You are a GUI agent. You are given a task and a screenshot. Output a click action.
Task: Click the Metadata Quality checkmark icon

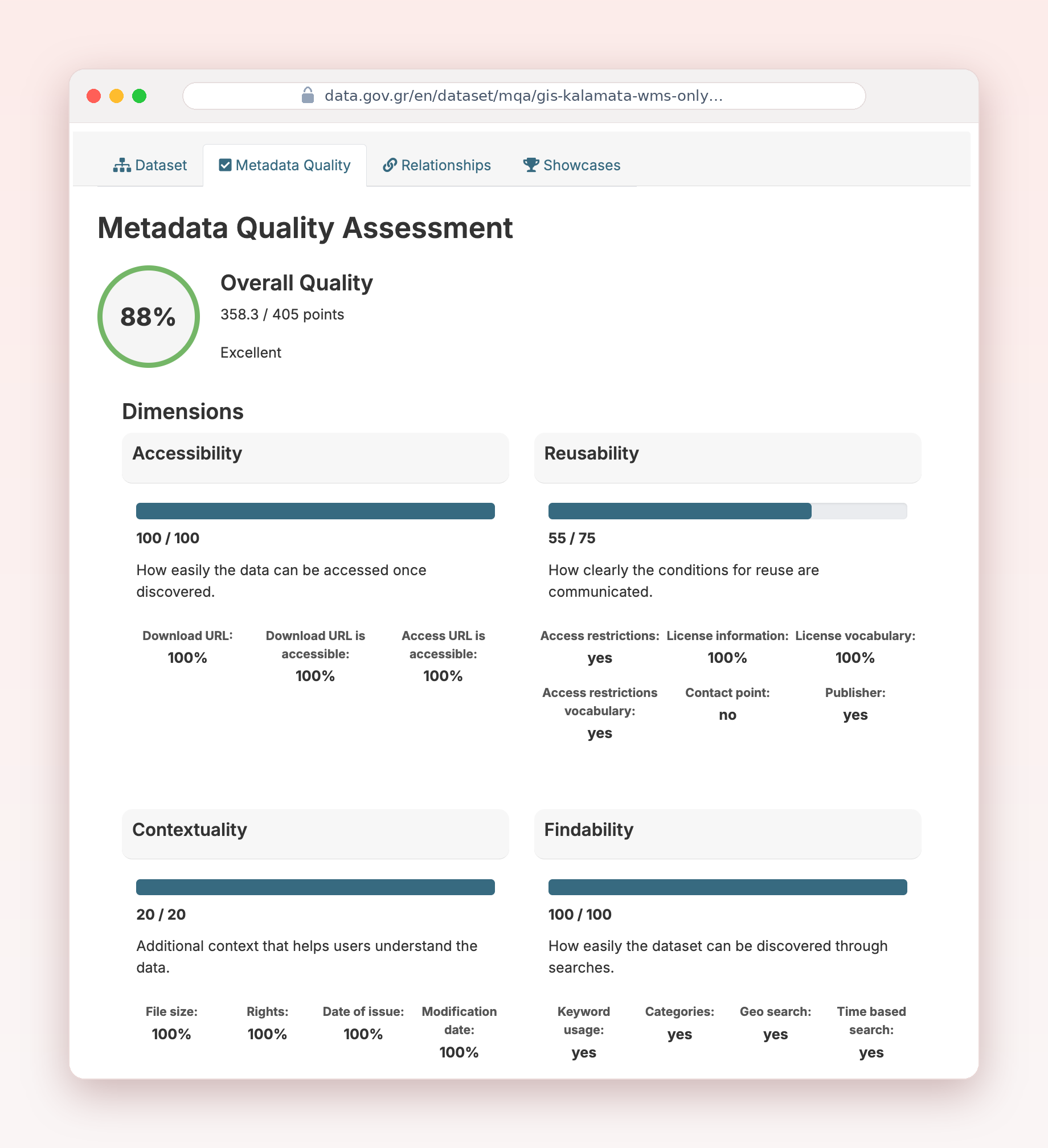[x=225, y=165]
